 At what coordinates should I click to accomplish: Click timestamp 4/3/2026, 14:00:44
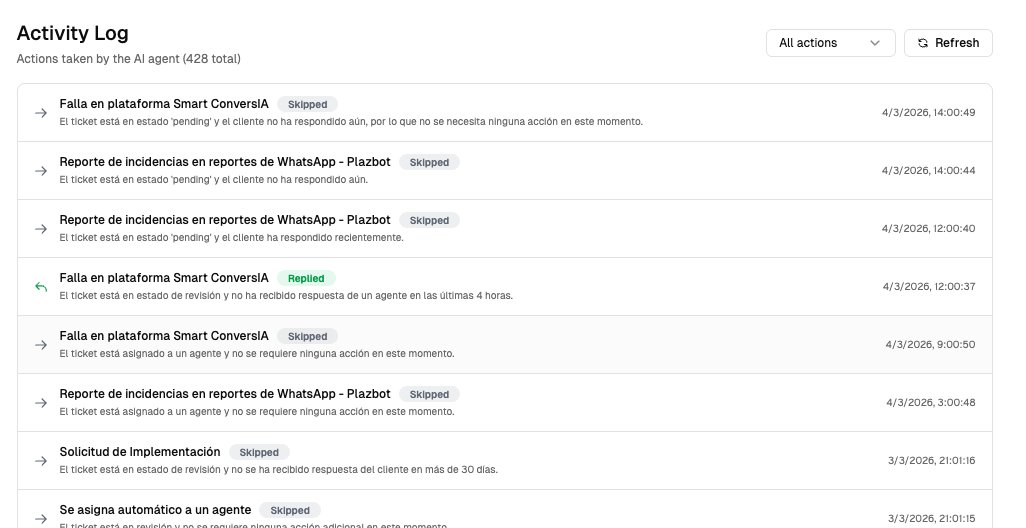coord(929,171)
